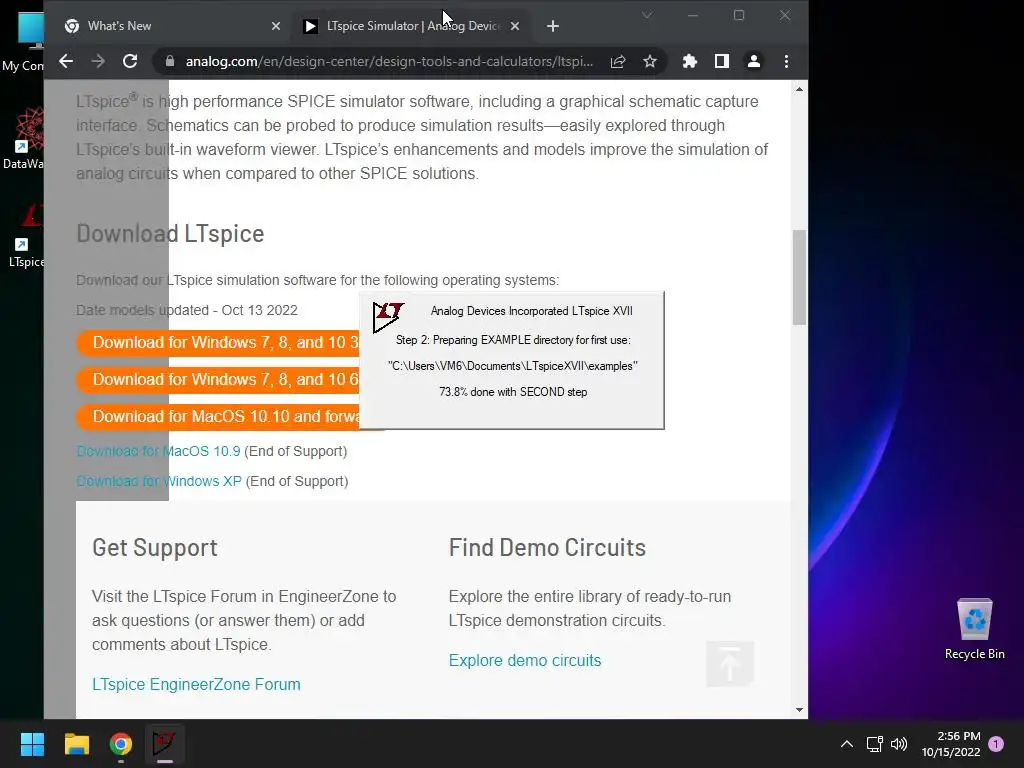This screenshot has height=768, width=1024.
Task: Open the Download for Windows XP link
Action: coord(159,481)
